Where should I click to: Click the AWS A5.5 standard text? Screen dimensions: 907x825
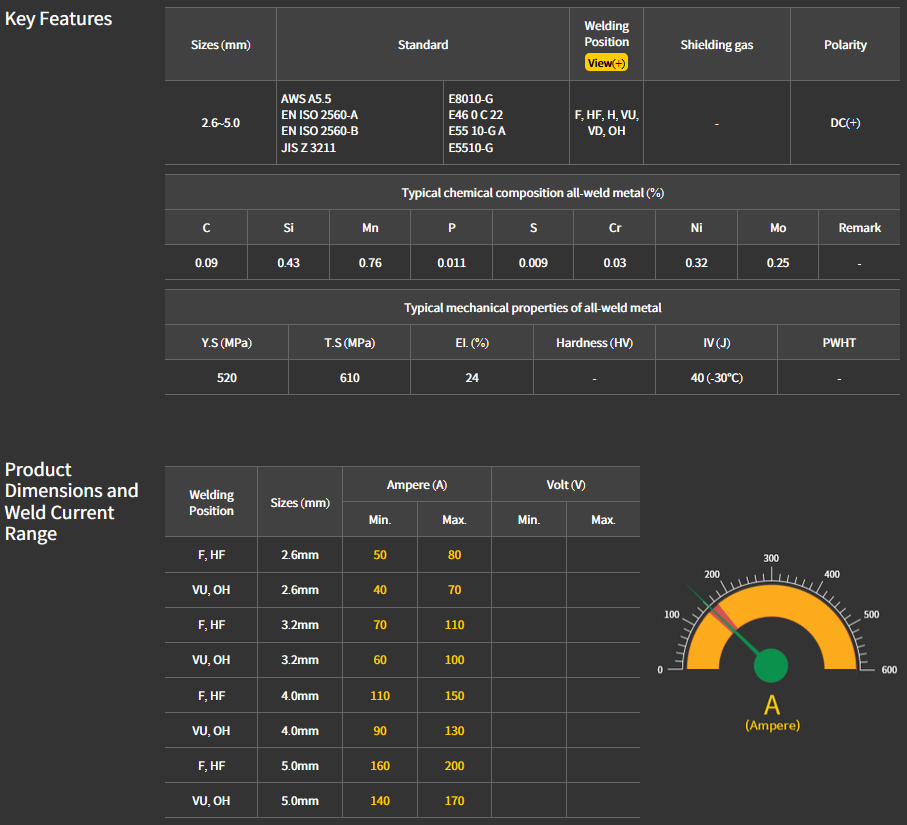pyautogui.click(x=308, y=99)
